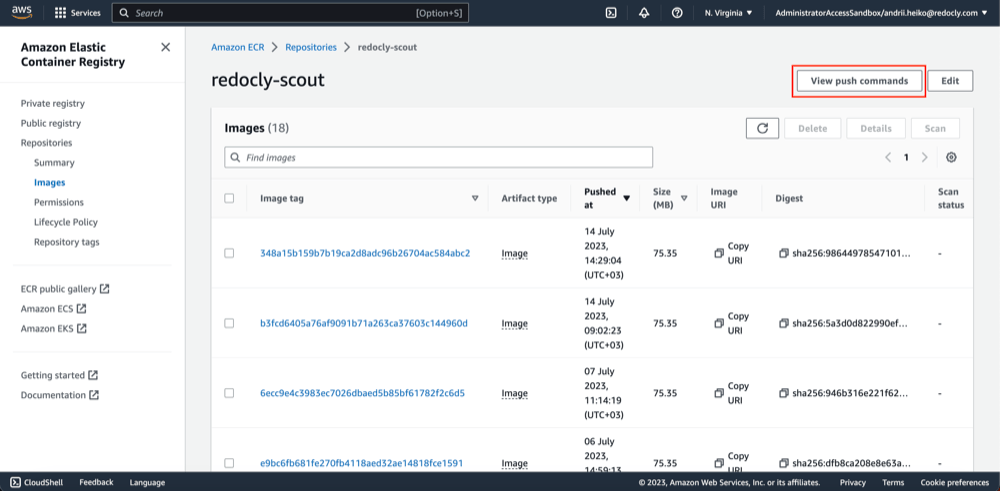Screen dimensions: 1000x491
Task: Open Public registry in sidebar
Action: [x=50, y=123]
